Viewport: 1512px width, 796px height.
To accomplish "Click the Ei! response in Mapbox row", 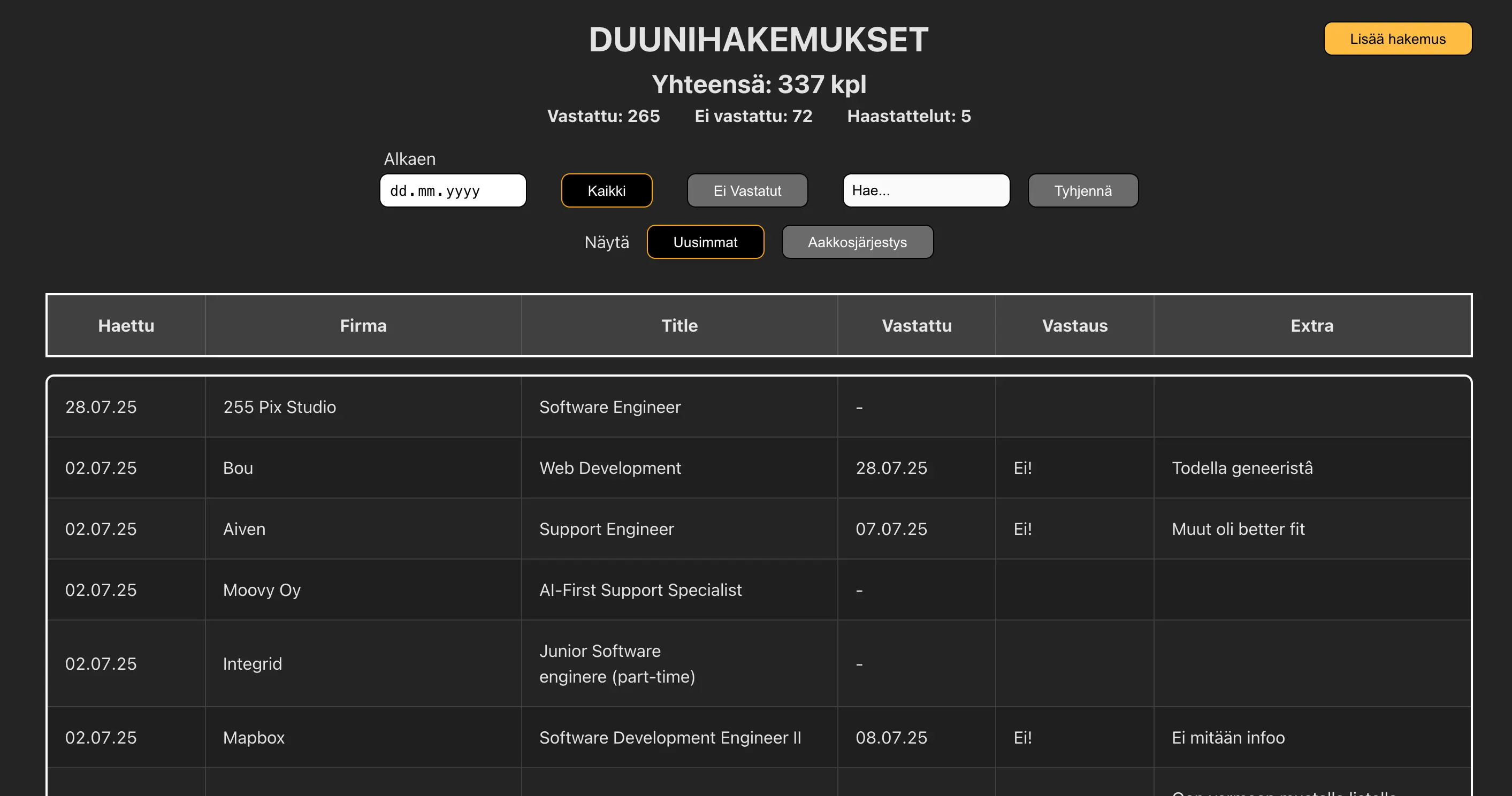I will pos(1022,737).
